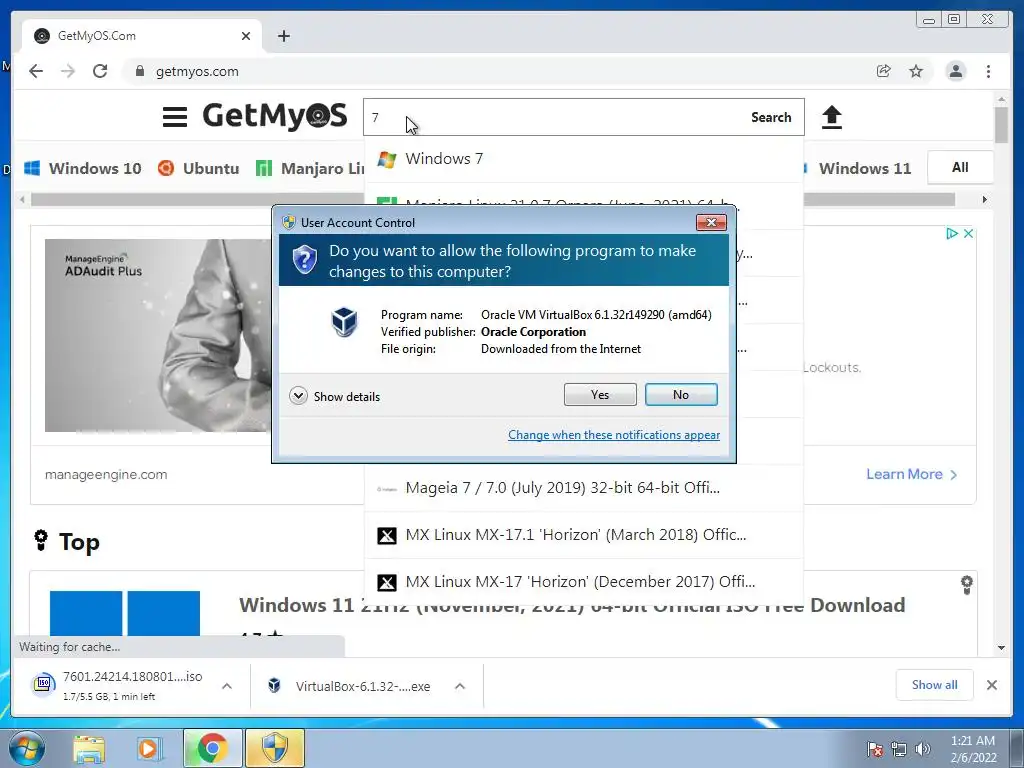Open Change when these notifications appear link
Viewport: 1024px width, 768px height.
[614, 435]
